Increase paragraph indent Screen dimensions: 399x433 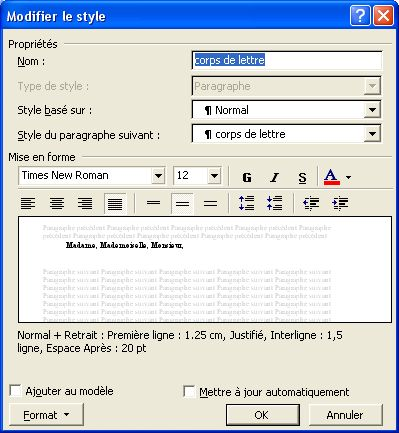coord(340,203)
